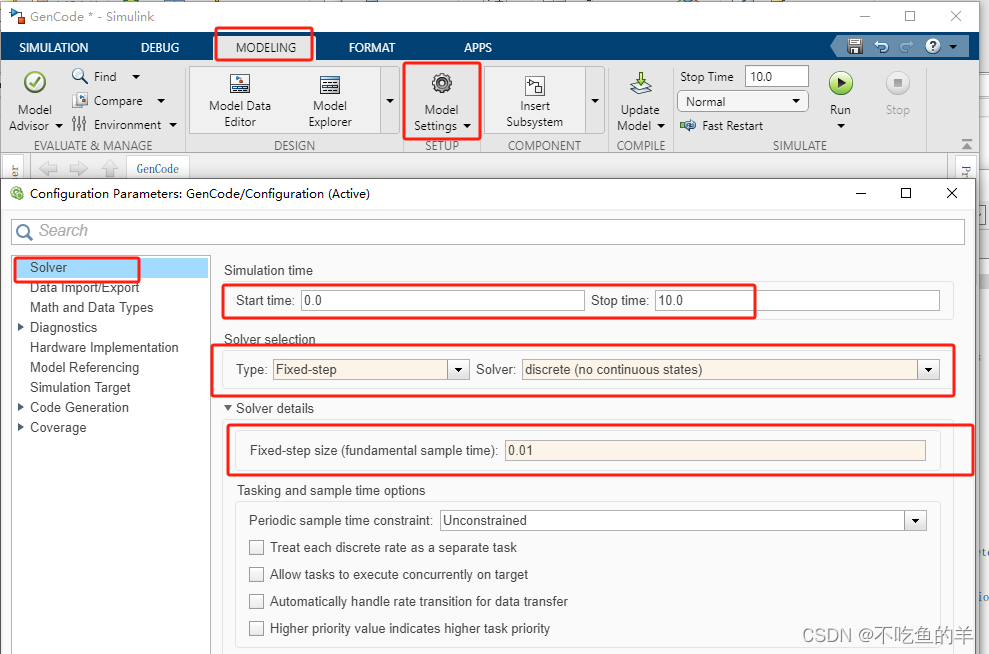989x654 pixels.
Task: Open the Component gallery dropdown arrow
Action: pos(595,101)
